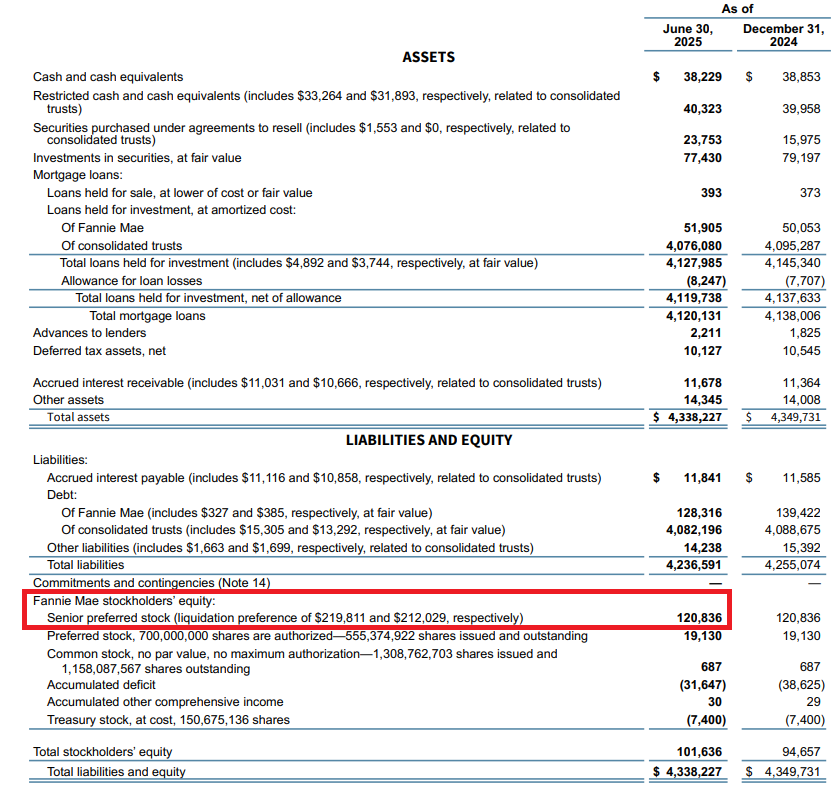Screen dimensions: 836x792
Task: Select accrued interest payable value 11,841
Action: coord(703,478)
